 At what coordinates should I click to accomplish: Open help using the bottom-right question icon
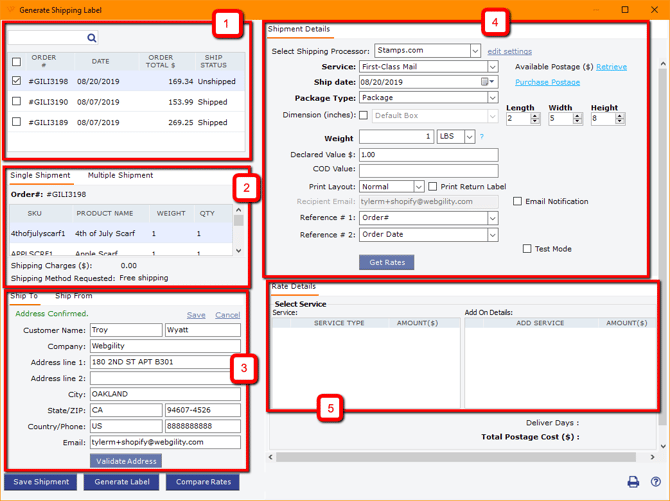[655, 482]
